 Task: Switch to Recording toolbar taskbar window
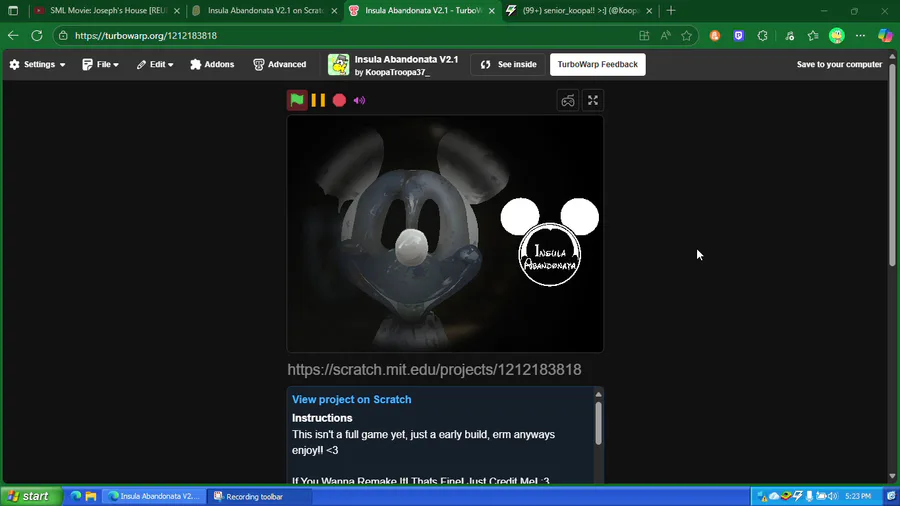pyautogui.click(x=258, y=496)
